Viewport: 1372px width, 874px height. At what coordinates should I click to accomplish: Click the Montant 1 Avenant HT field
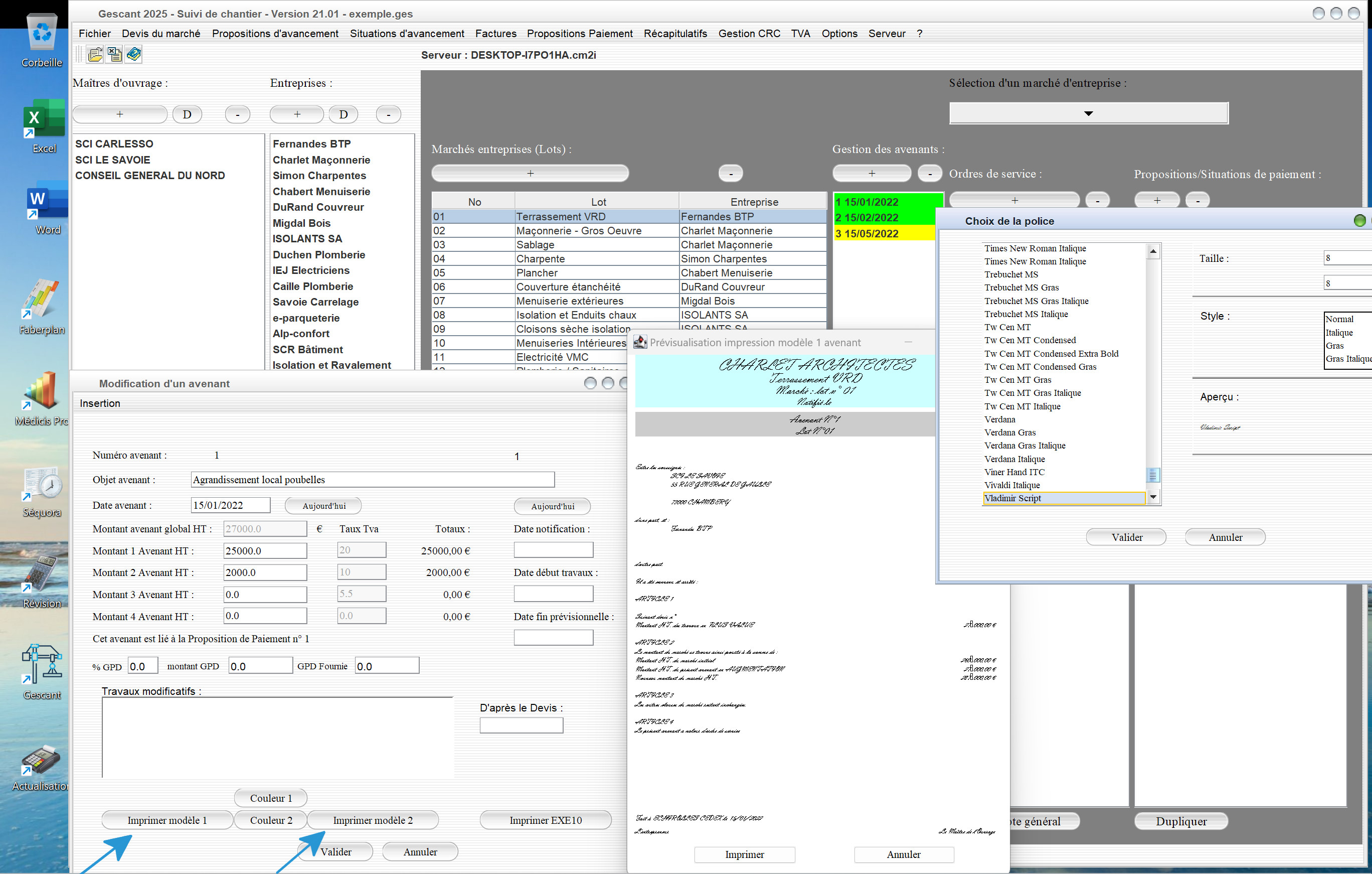pos(265,551)
